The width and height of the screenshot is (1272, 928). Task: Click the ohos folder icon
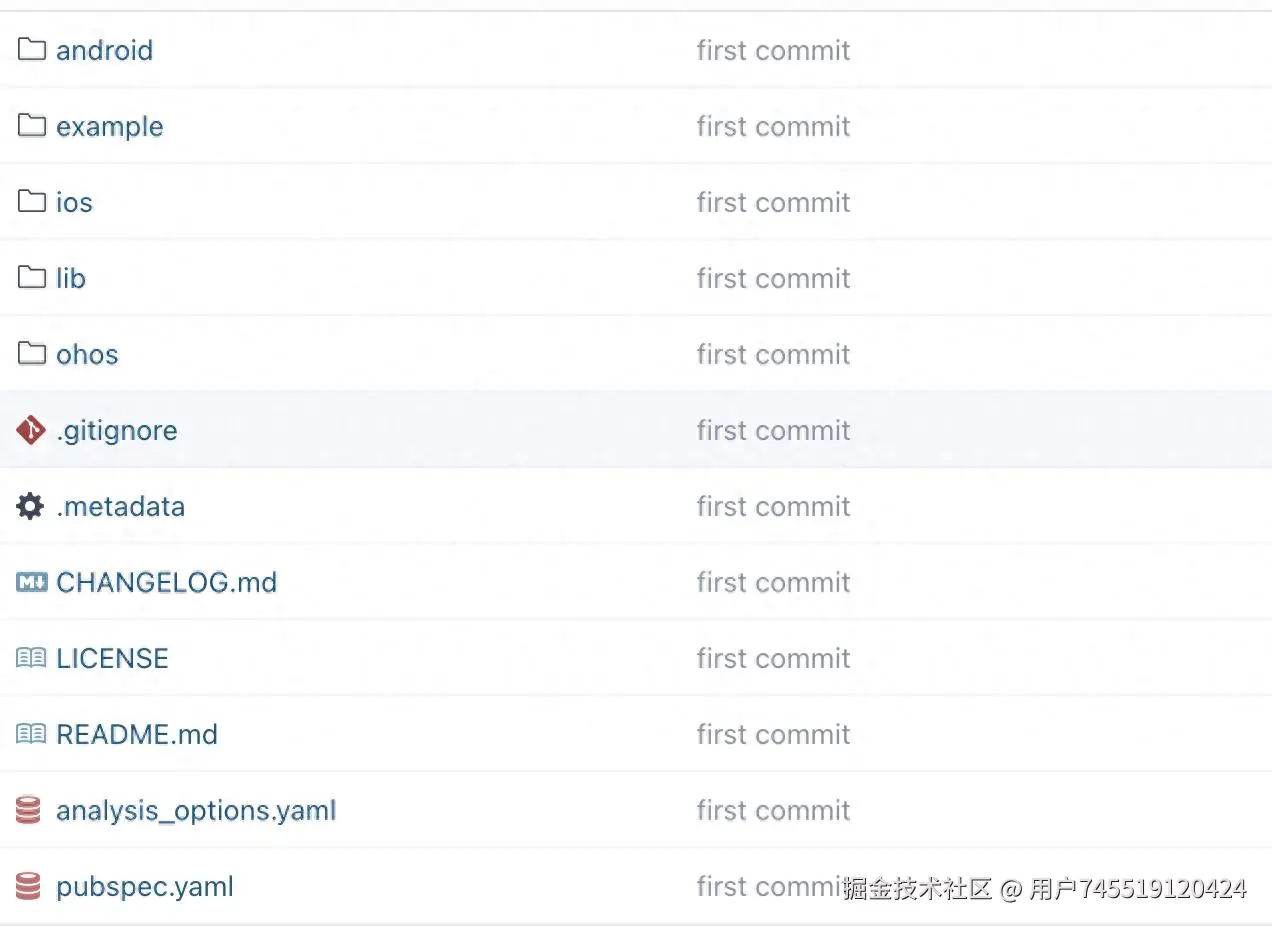32,353
